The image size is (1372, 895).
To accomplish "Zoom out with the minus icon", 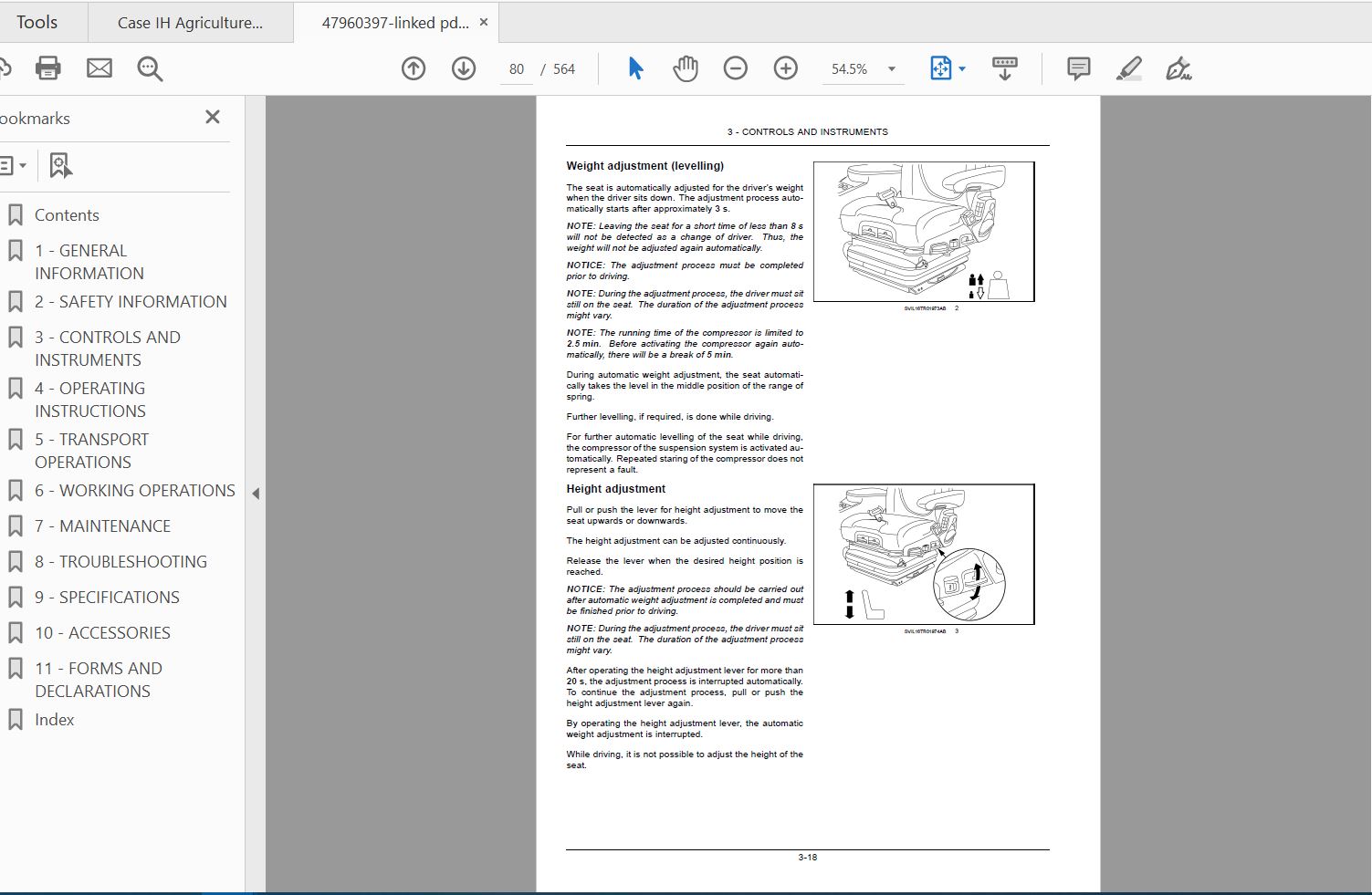I will tap(735, 68).
